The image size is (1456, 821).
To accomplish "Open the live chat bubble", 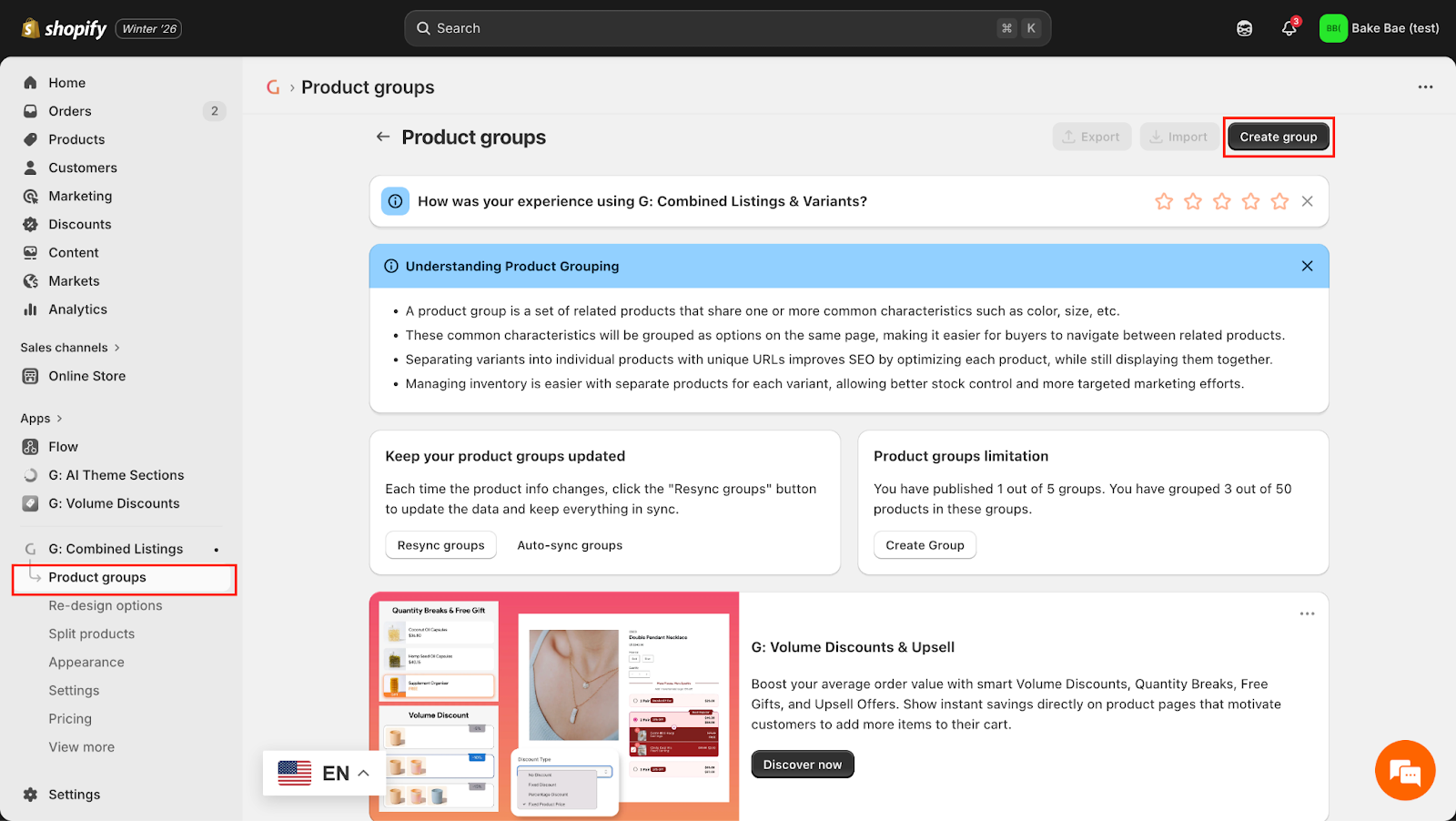I will click(1405, 771).
